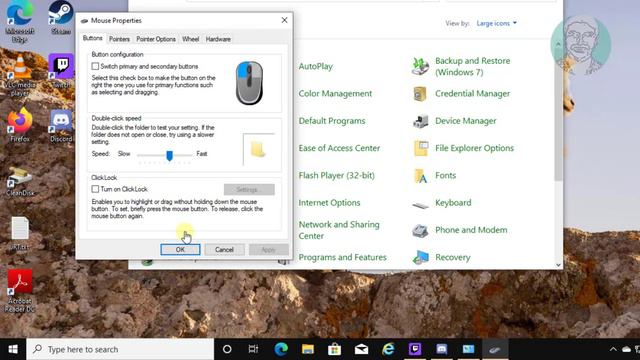Screen dimensions: 640x360
Task: Click test folder for double-click speed
Action: click(258, 149)
